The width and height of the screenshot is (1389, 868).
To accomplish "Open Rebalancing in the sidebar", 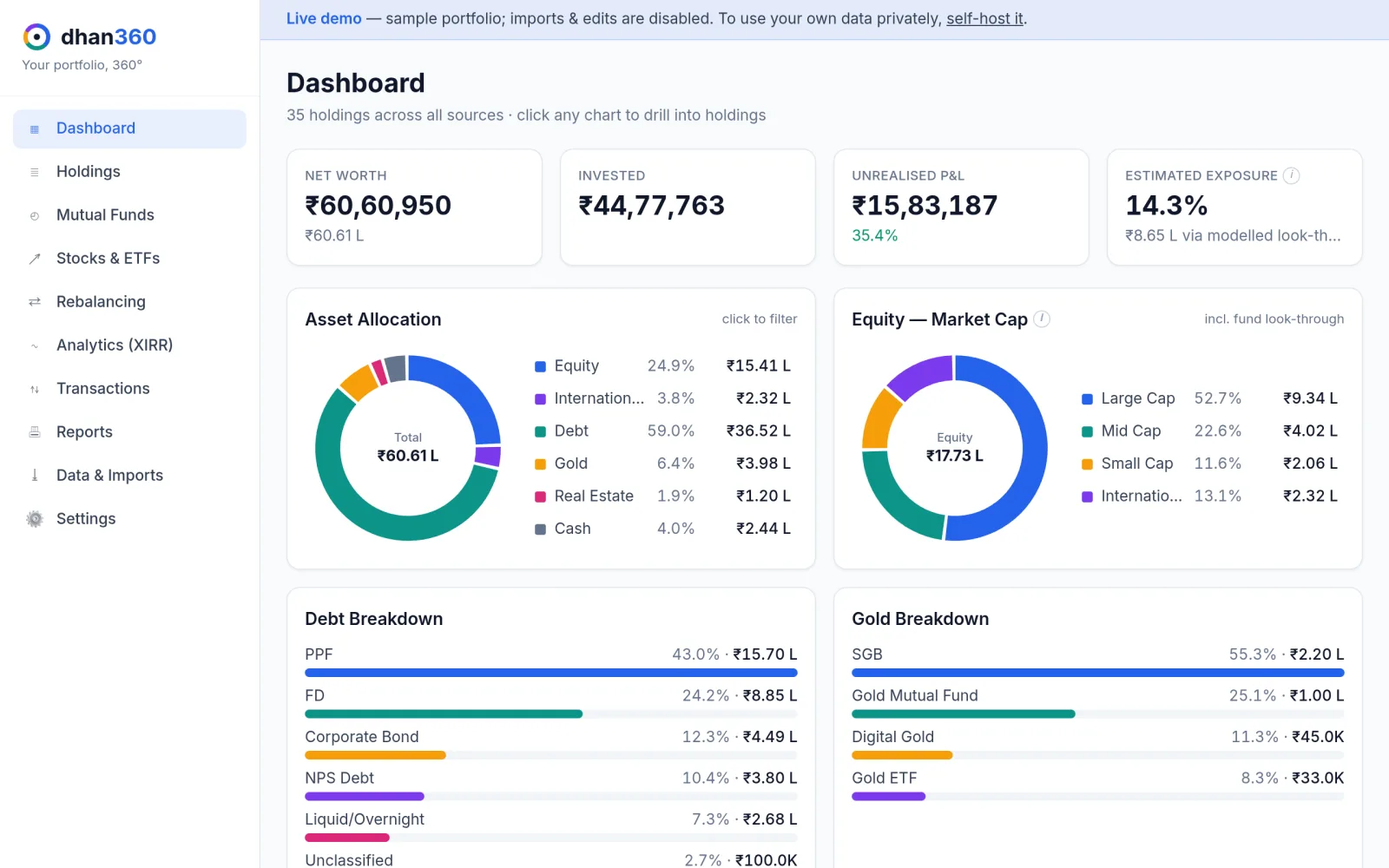I will tap(129, 302).
